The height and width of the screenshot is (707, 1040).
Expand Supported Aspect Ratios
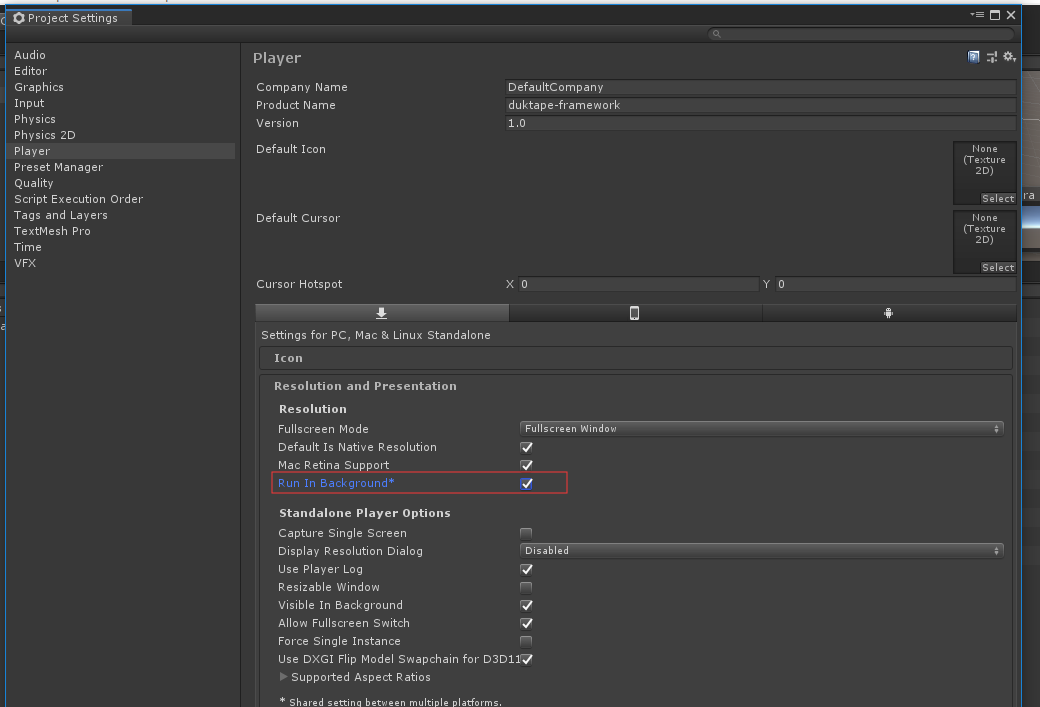[x=284, y=677]
